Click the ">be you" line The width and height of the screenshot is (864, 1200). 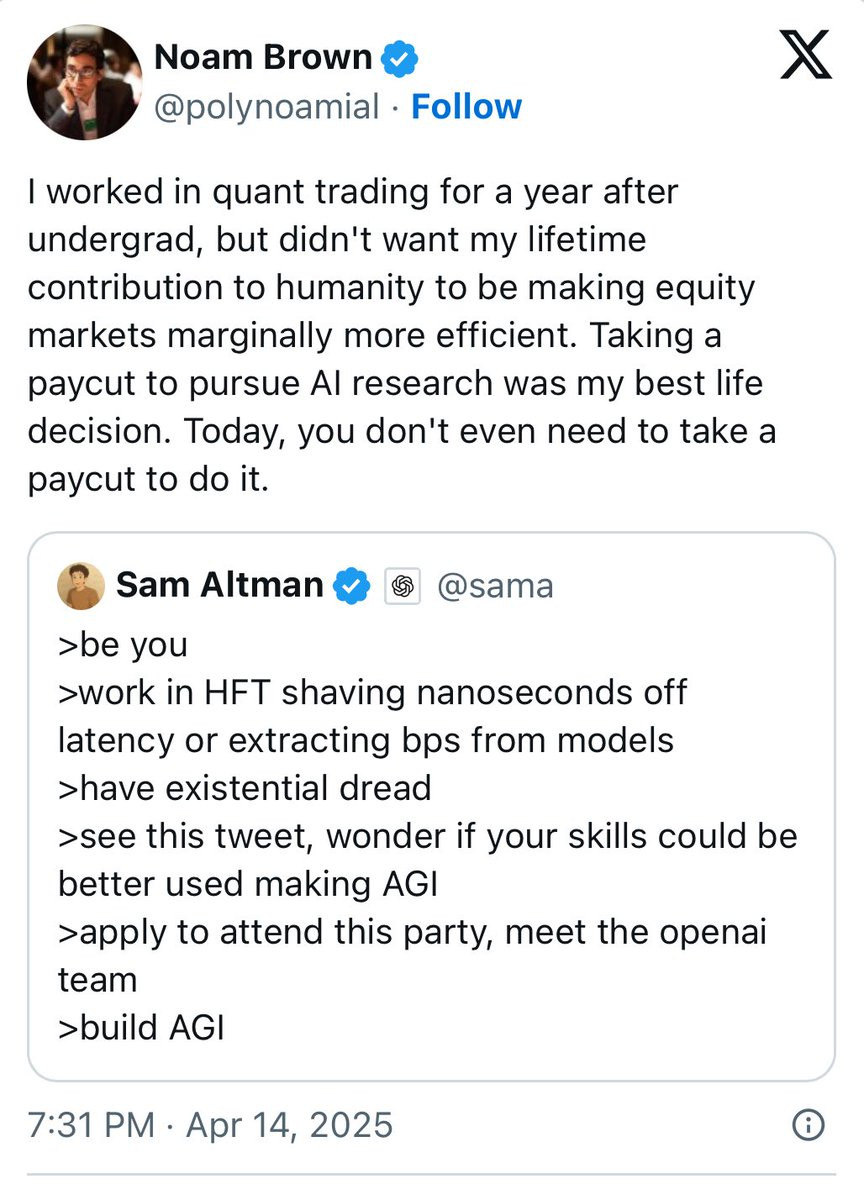pos(123,645)
